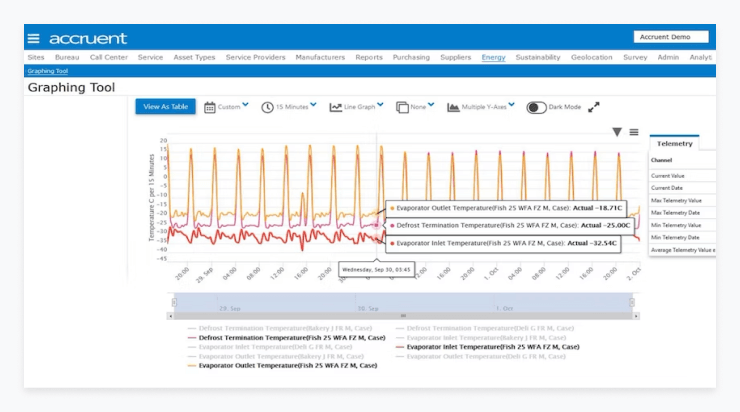Open the Manufacturers menu

320,57
